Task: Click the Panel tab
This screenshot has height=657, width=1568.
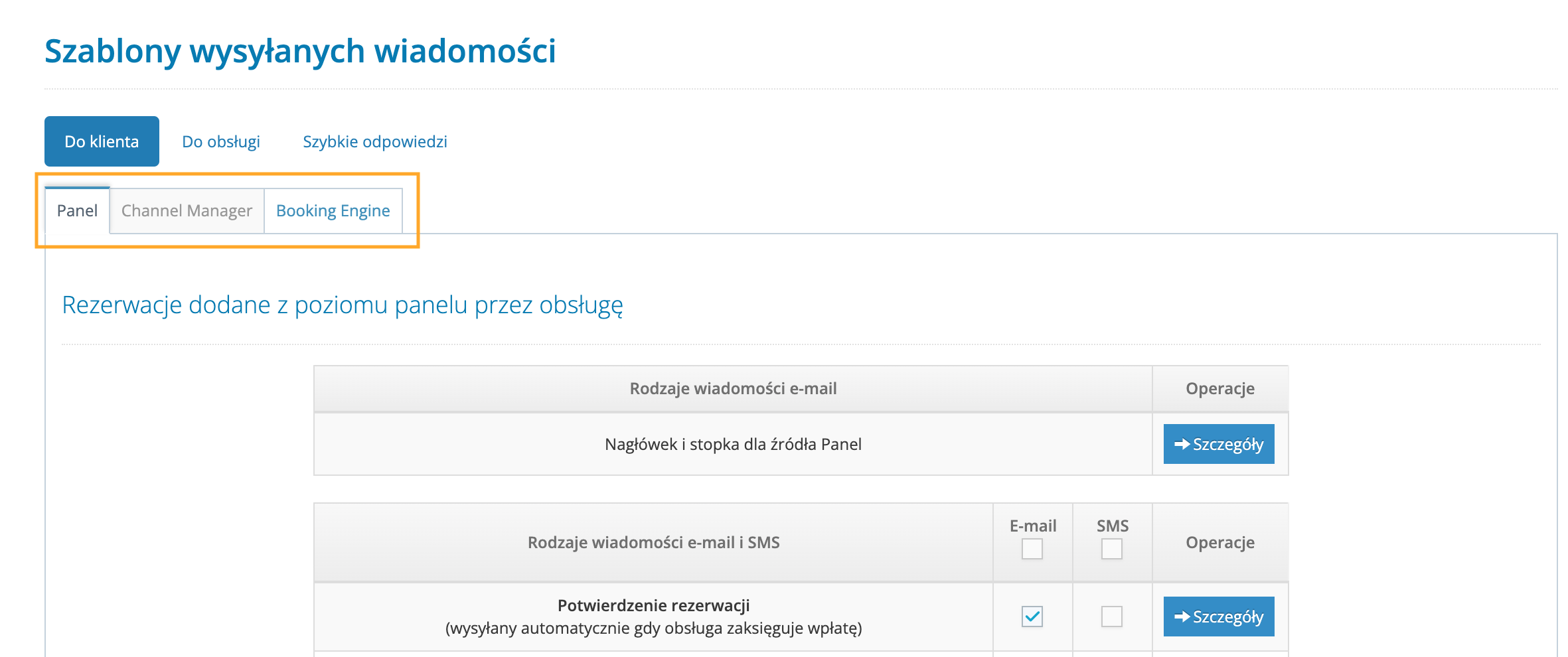Action: coord(77,210)
